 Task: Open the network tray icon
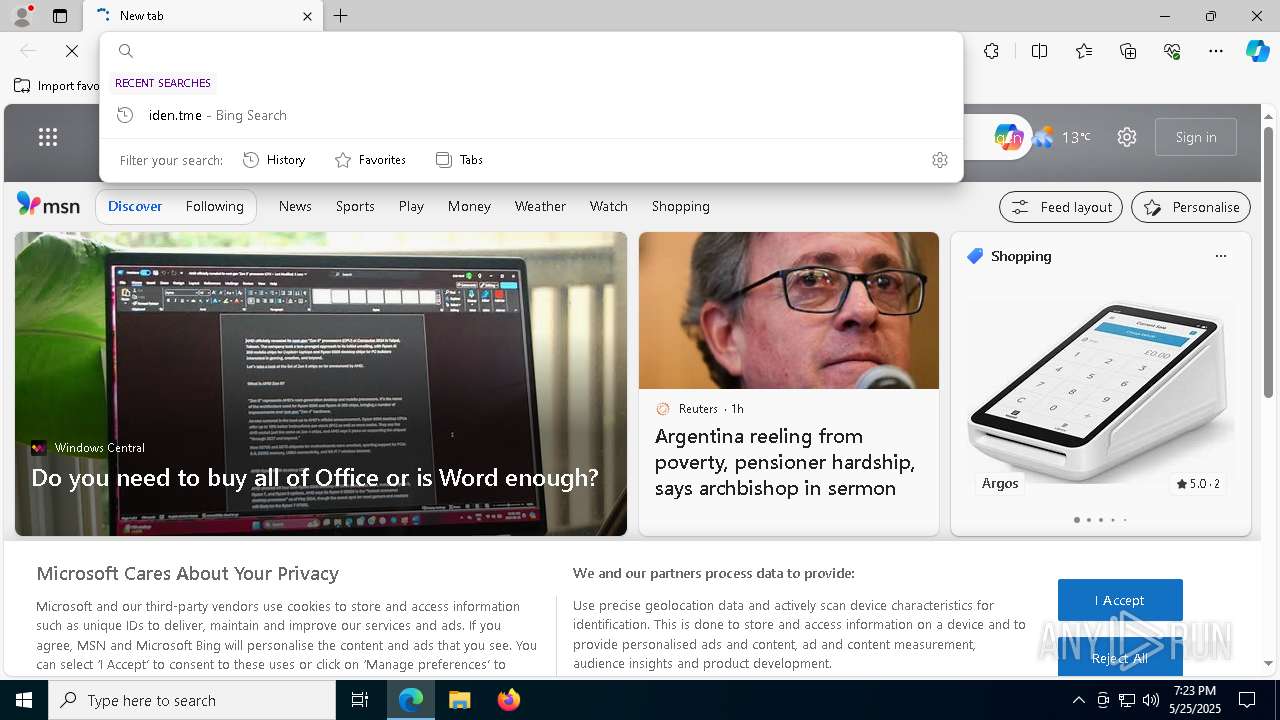[x=1127, y=700]
